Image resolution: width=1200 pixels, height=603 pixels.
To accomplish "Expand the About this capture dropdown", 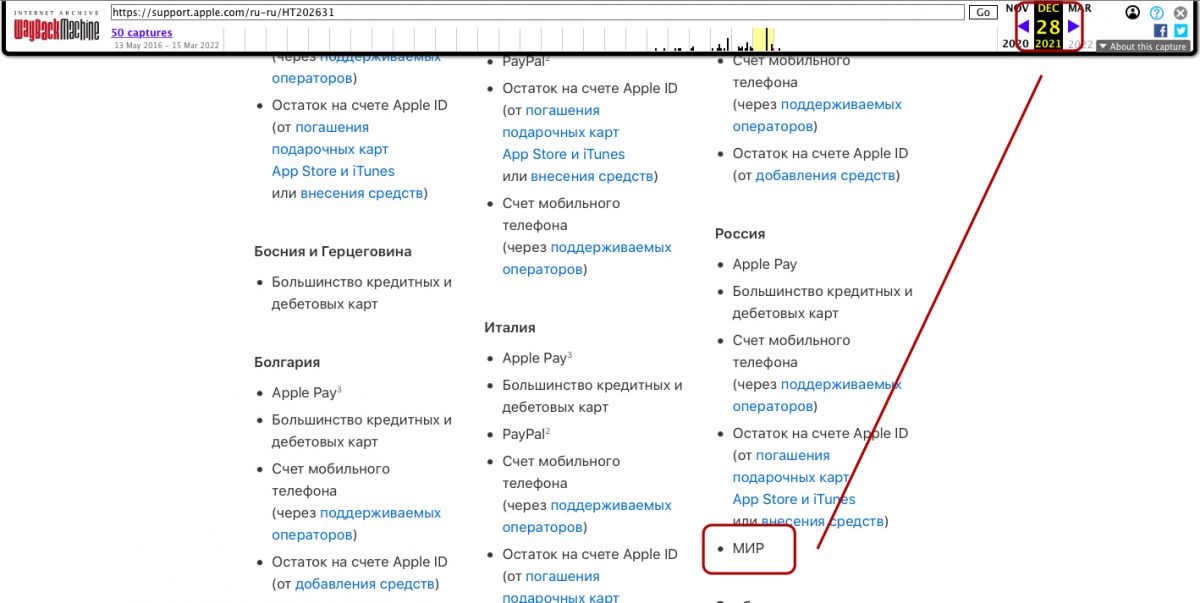I will tap(1143, 46).
